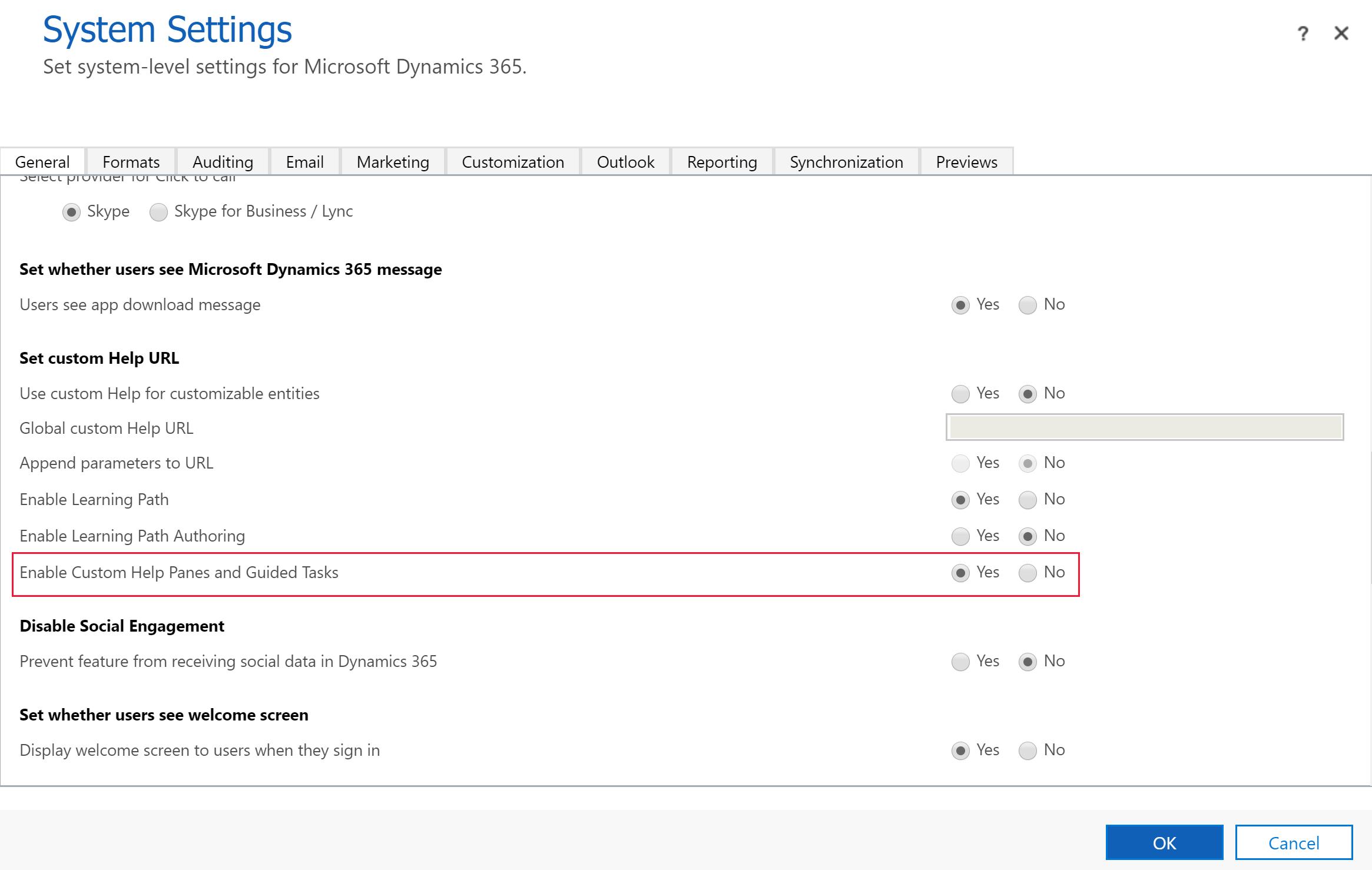
Task: Click the Marketing tab icon
Action: pos(392,161)
